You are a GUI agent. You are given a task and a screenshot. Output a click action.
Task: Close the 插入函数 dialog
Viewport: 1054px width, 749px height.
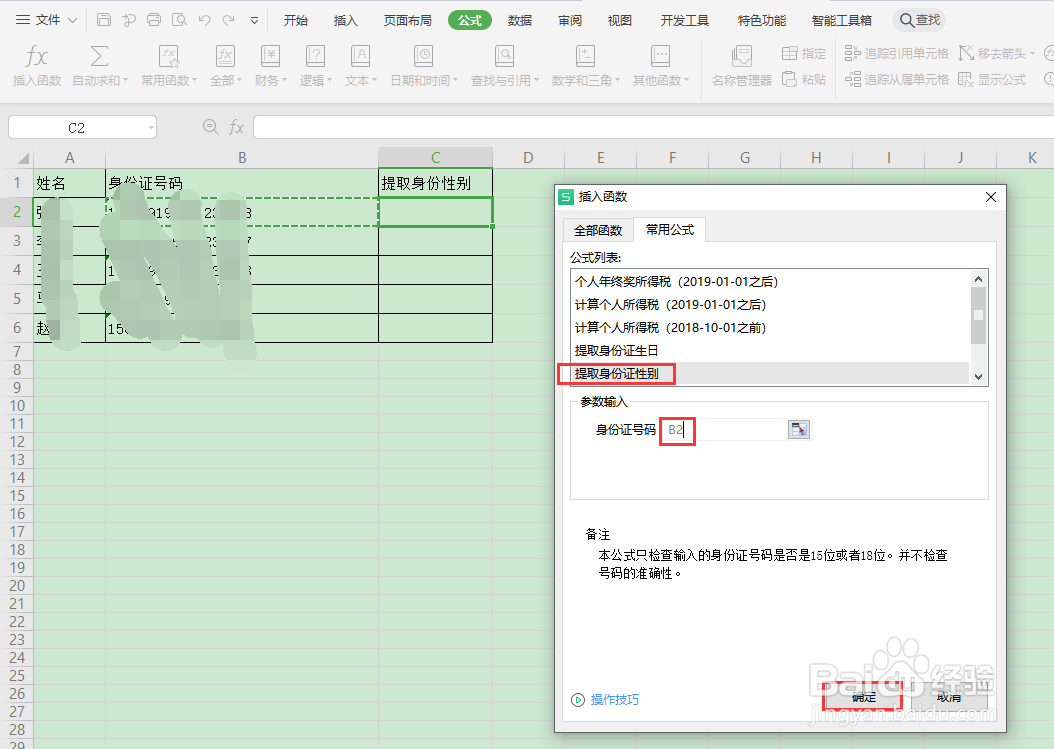990,197
